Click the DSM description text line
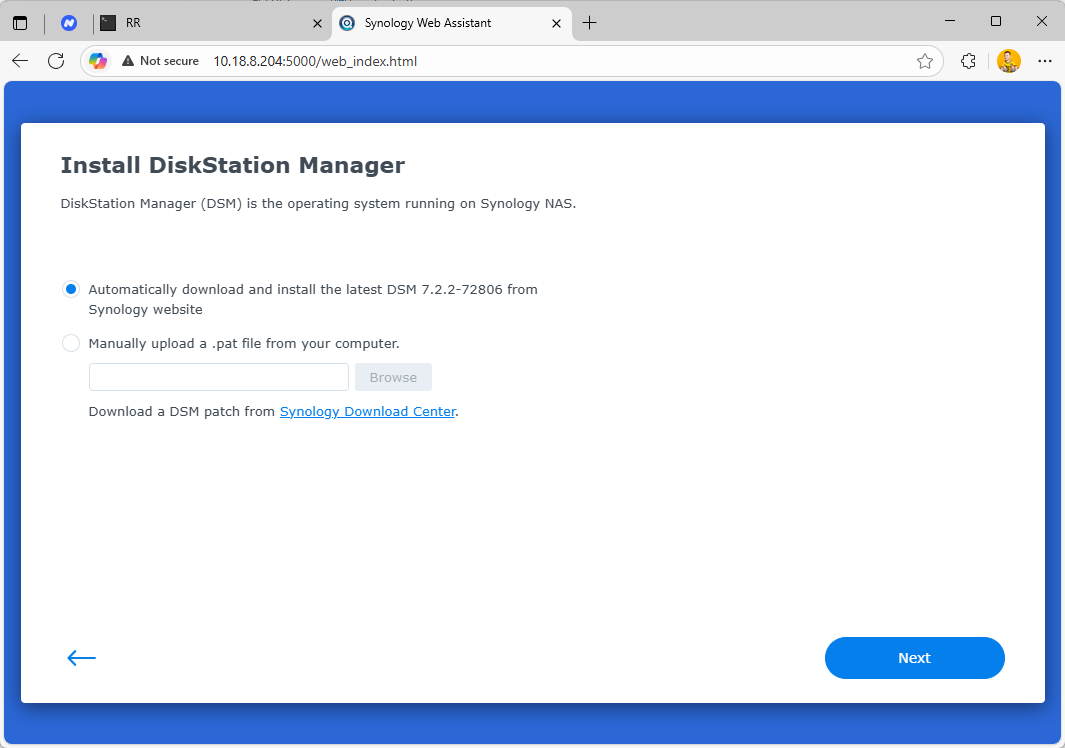 [x=319, y=204]
